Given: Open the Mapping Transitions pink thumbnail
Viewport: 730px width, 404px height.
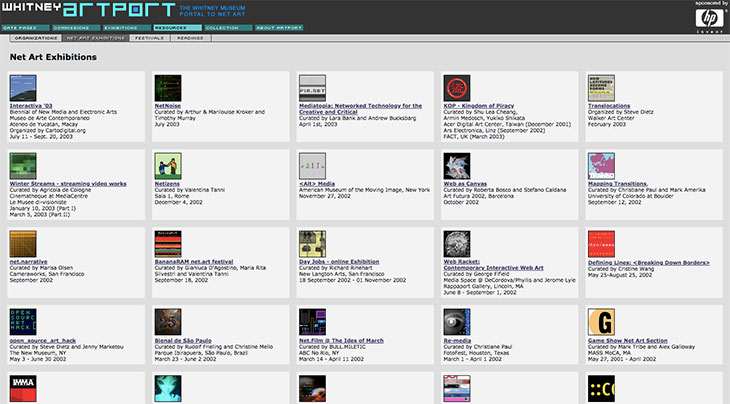Looking at the screenshot, I should pyautogui.click(x=601, y=166).
